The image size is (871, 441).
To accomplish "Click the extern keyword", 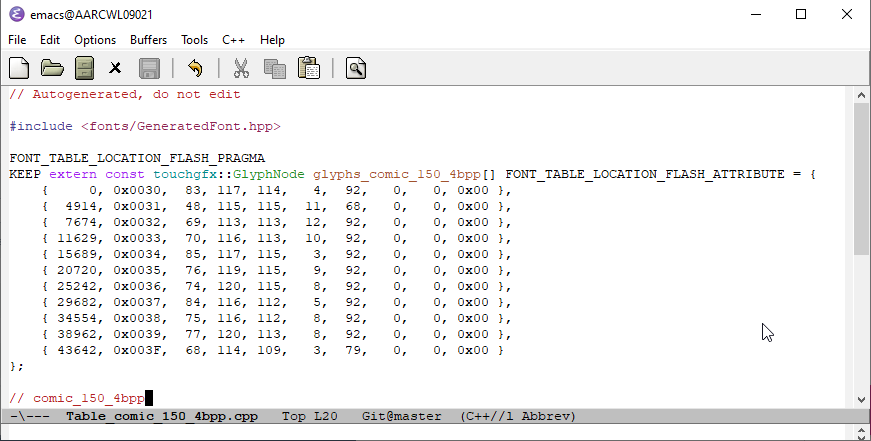I will (x=73, y=174).
